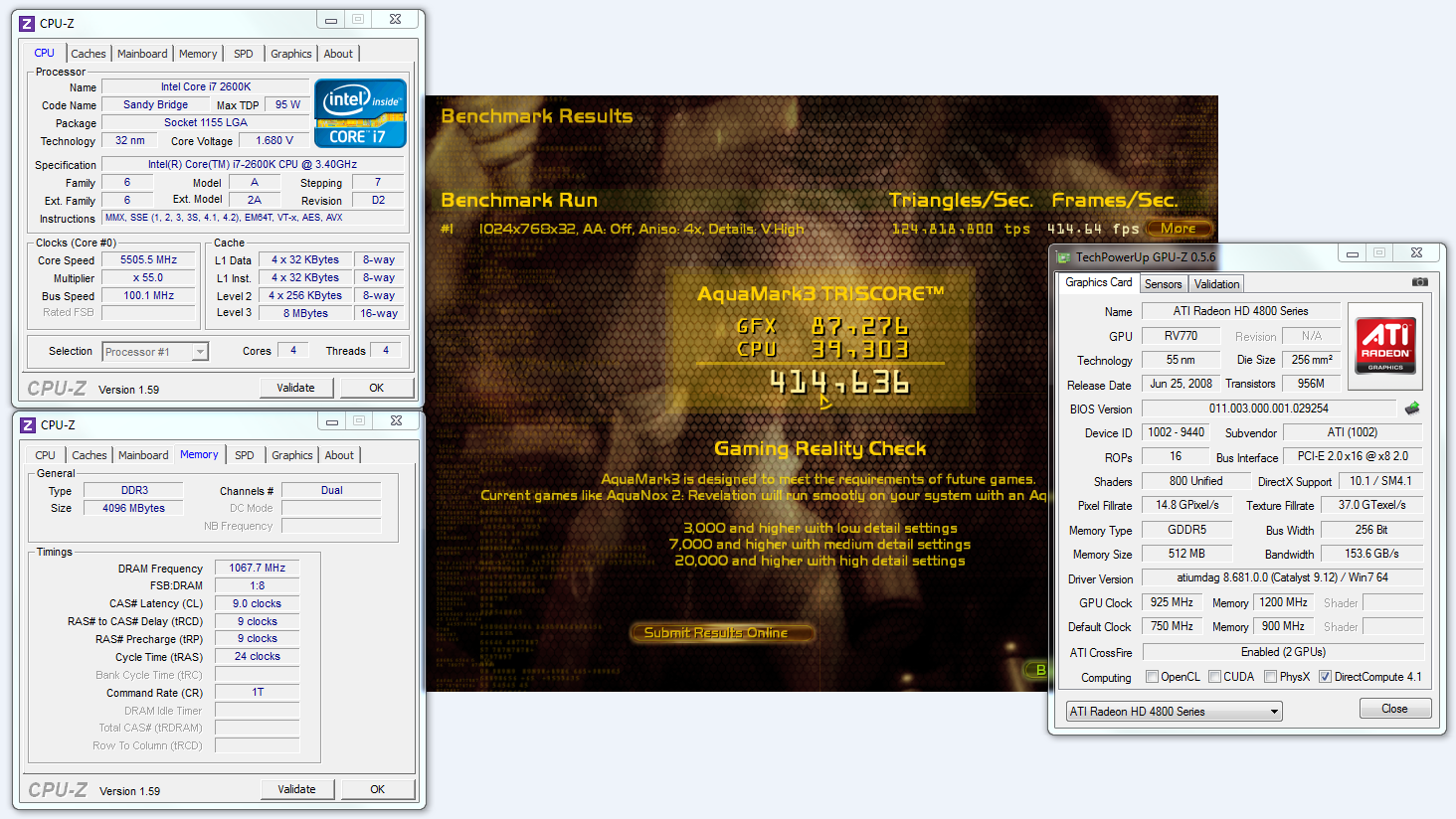Click the GPU-Z title bar icon

(x=1063, y=257)
